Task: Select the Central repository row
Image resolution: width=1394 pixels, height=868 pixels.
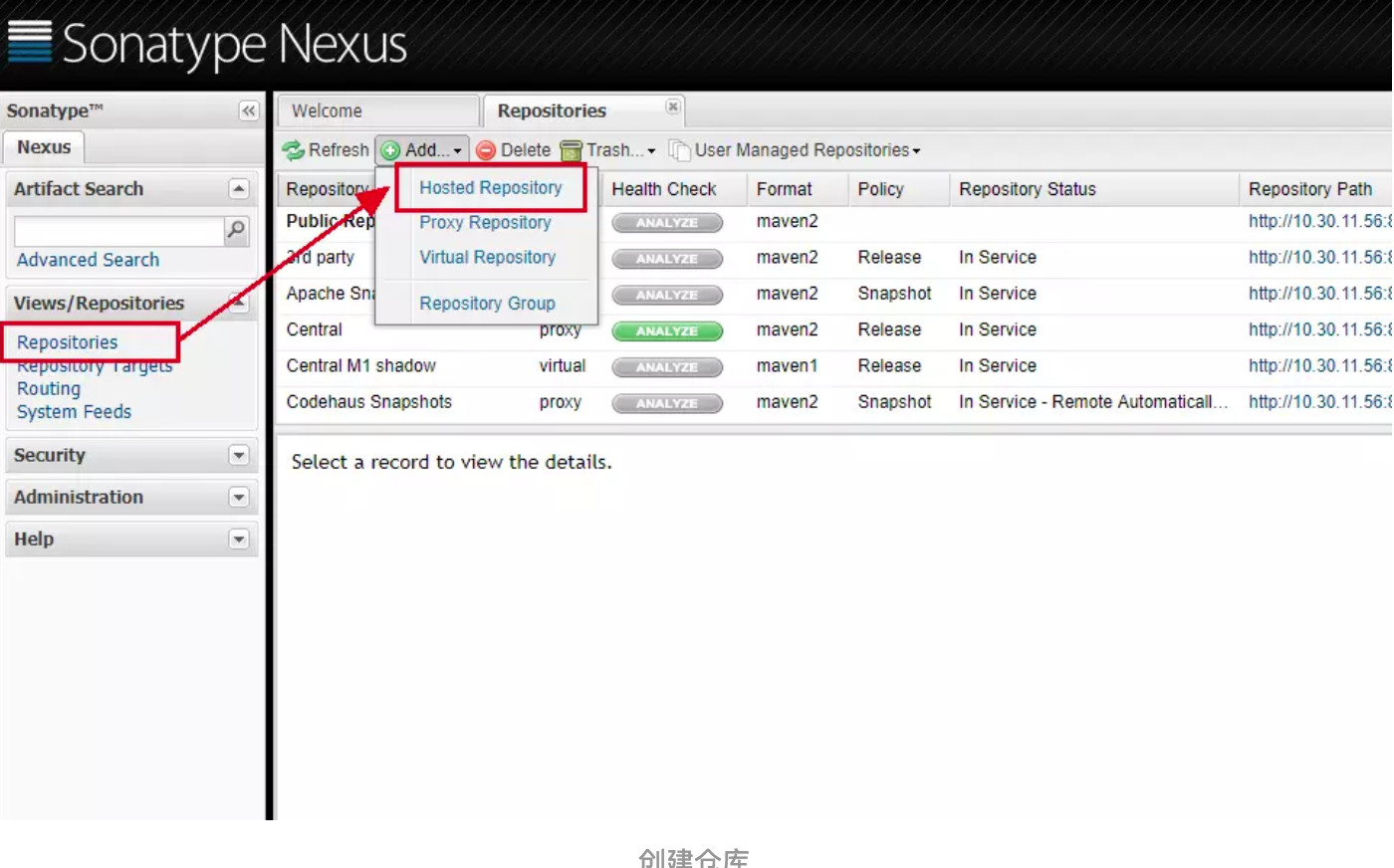Action: coord(834,330)
